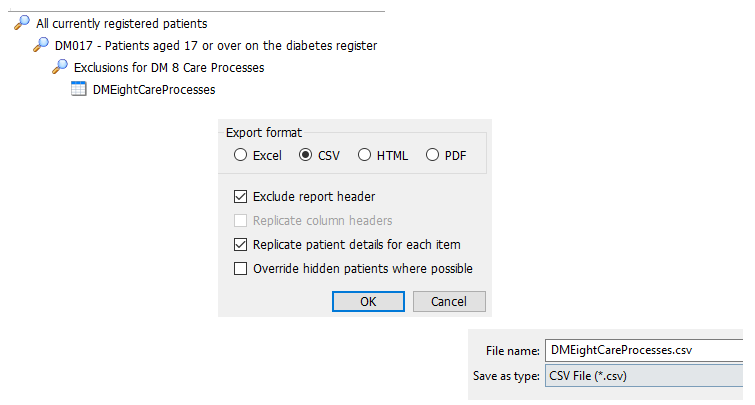Select the DMEightCareProcesses report
Image resolution: width=755 pixels, height=405 pixels.
pyautogui.click(x=154, y=89)
